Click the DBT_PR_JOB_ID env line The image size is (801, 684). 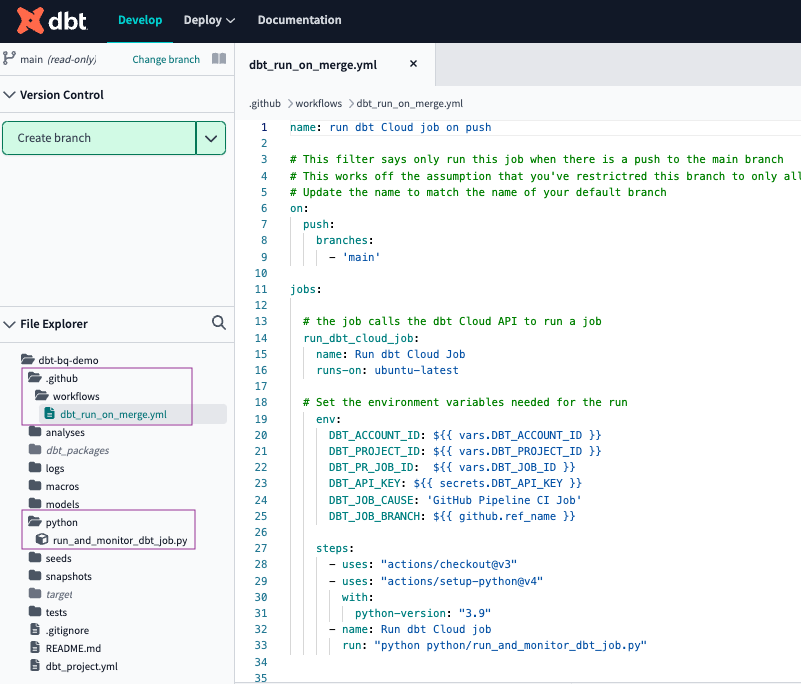(452, 467)
